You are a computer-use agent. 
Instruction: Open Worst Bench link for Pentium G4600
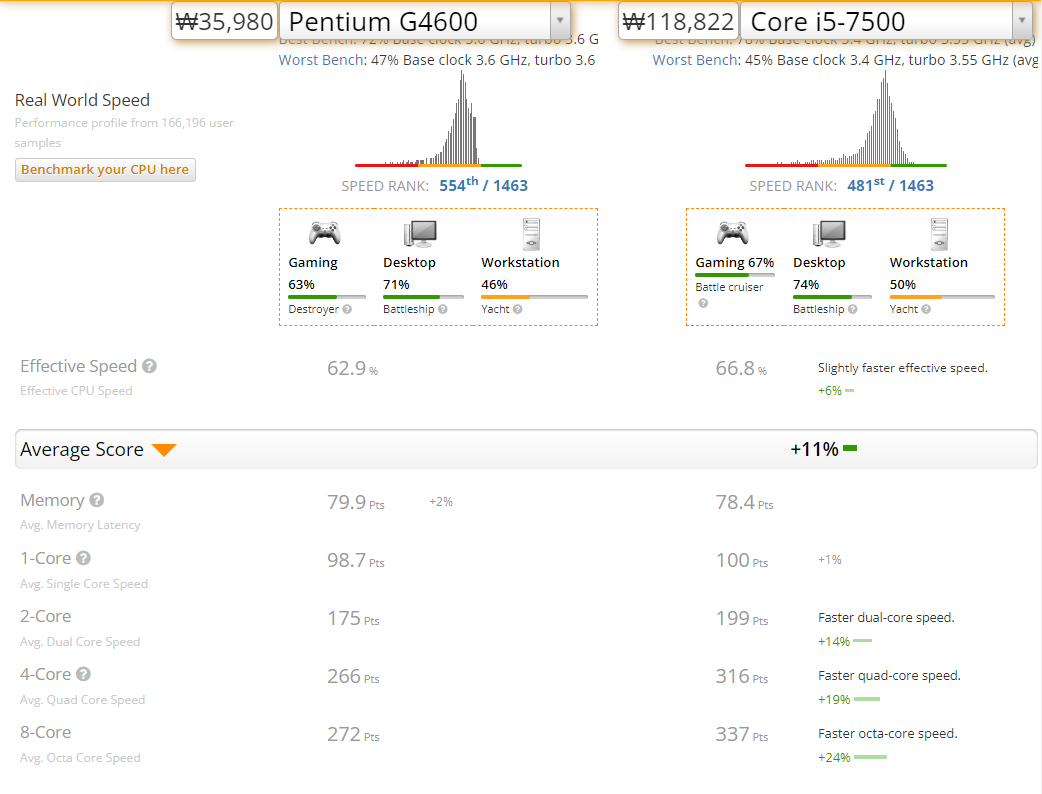[x=321, y=60]
